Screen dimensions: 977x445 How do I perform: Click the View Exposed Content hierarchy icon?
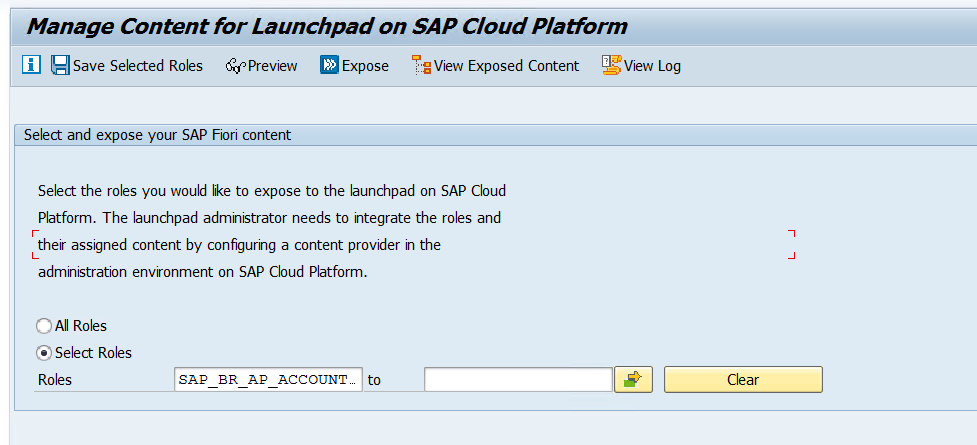421,66
